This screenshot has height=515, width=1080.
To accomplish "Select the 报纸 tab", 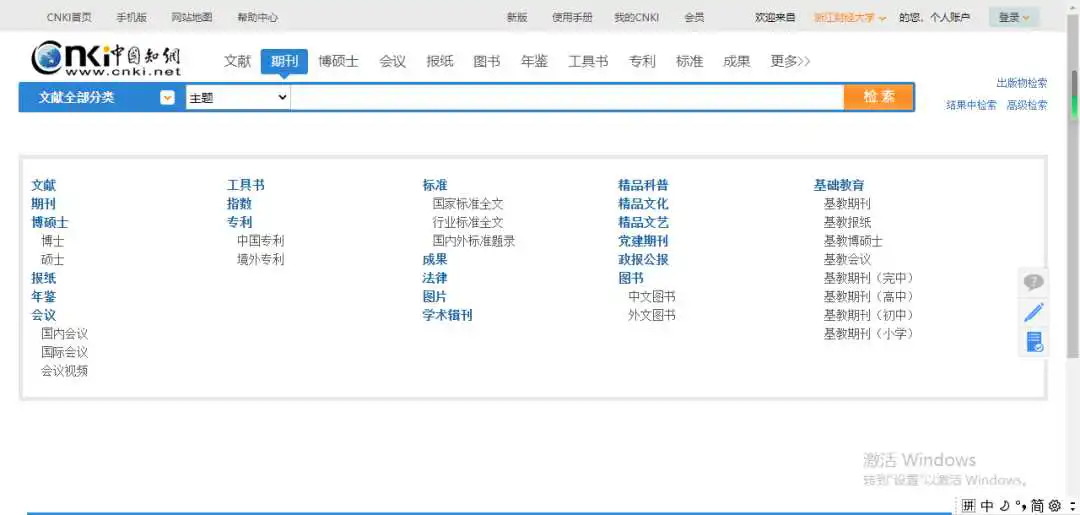I will tap(440, 61).
